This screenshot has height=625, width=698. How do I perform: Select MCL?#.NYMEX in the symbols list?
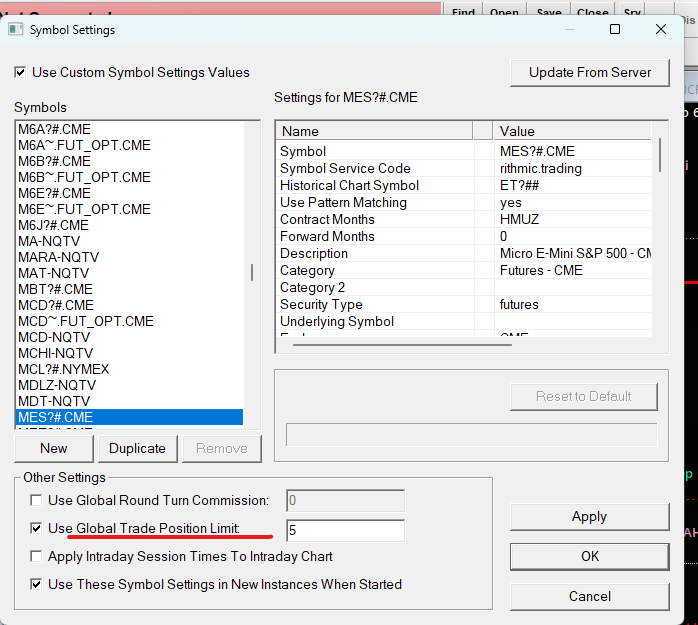pos(63,369)
